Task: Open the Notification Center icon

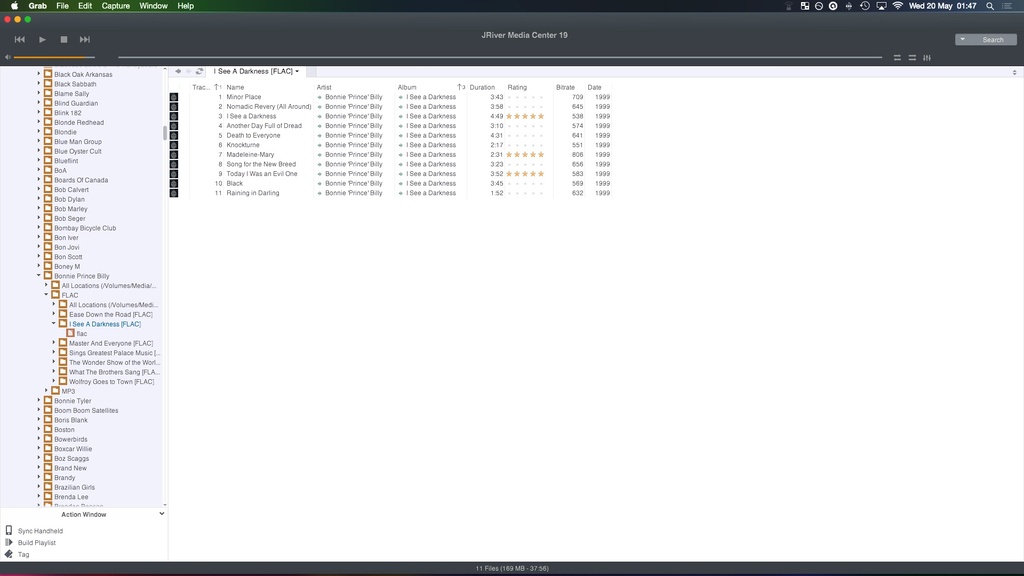Action: tap(1008, 6)
